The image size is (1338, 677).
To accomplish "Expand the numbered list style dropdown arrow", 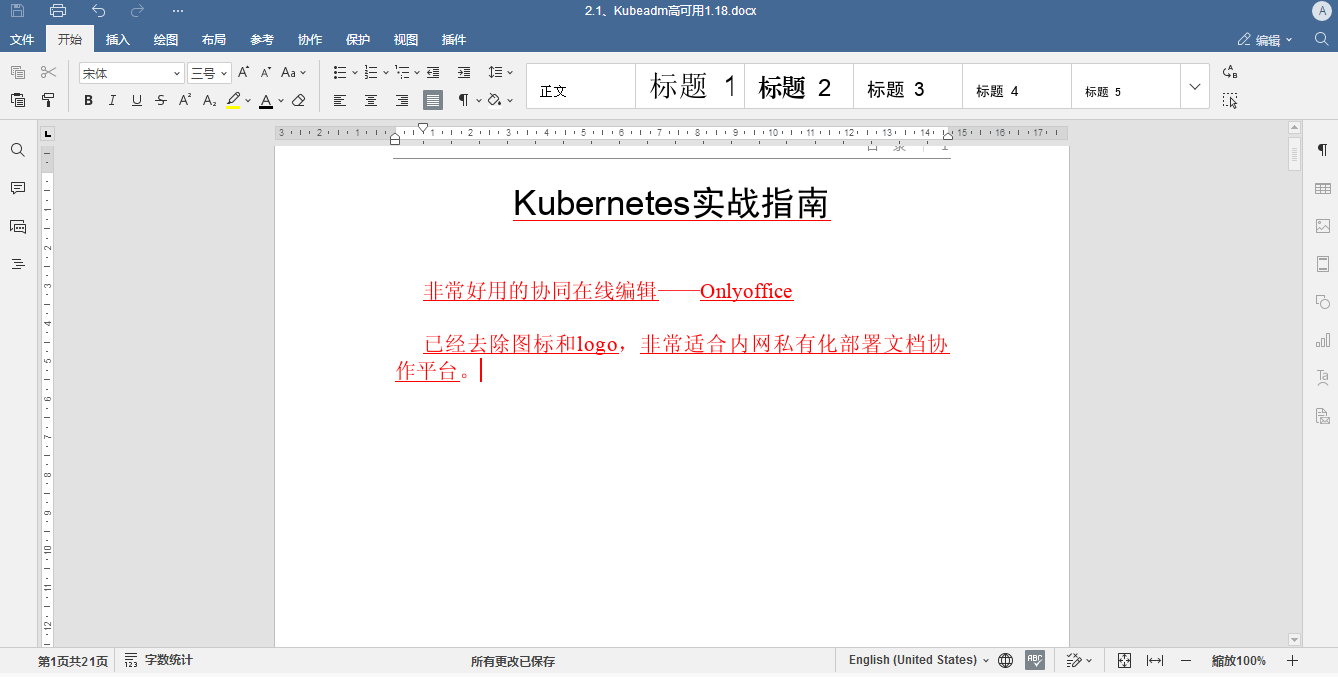I will (386, 73).
